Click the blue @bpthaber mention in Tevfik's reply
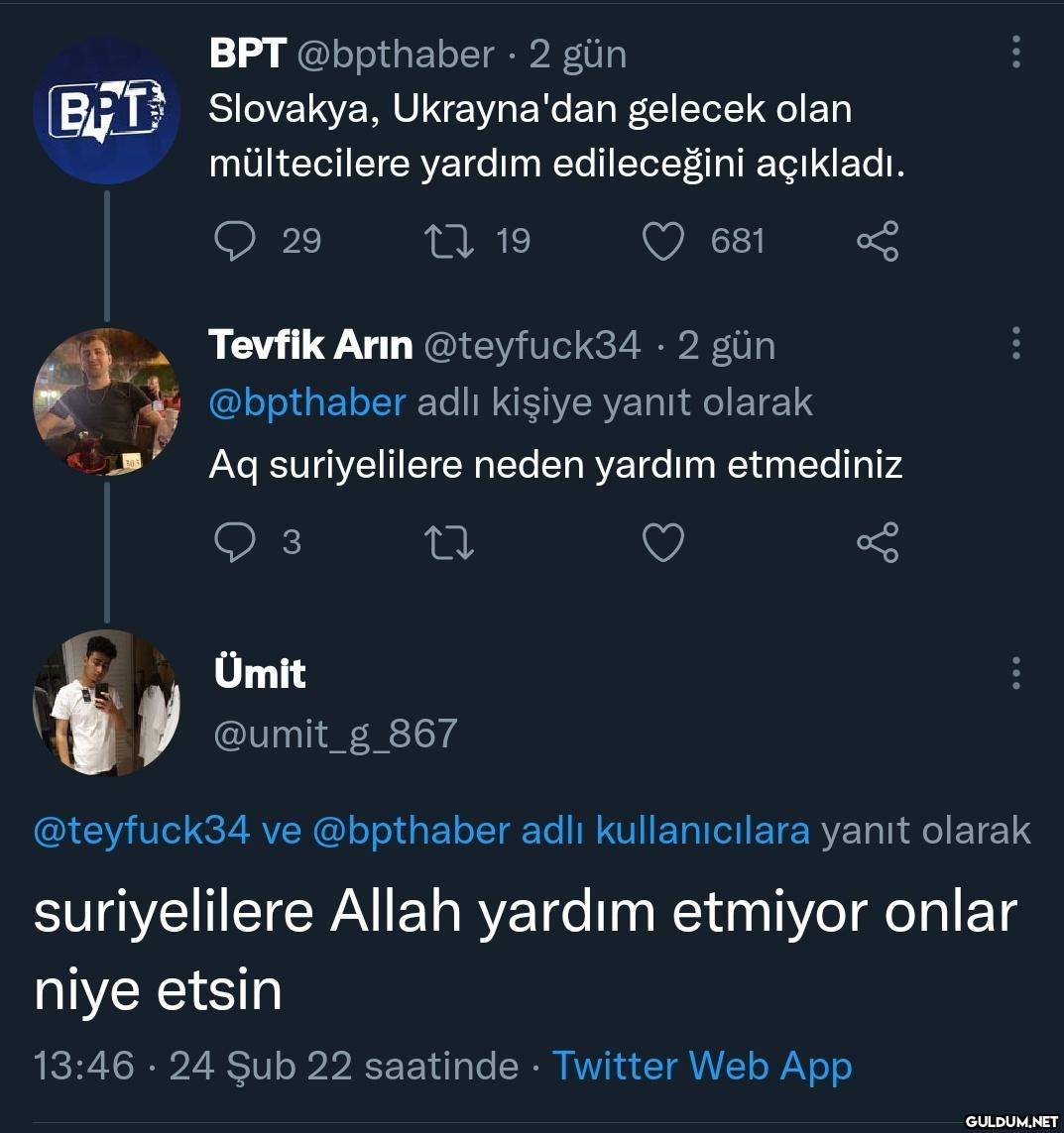Screen dimensions: 1064x1133 [x=307, y=402]
